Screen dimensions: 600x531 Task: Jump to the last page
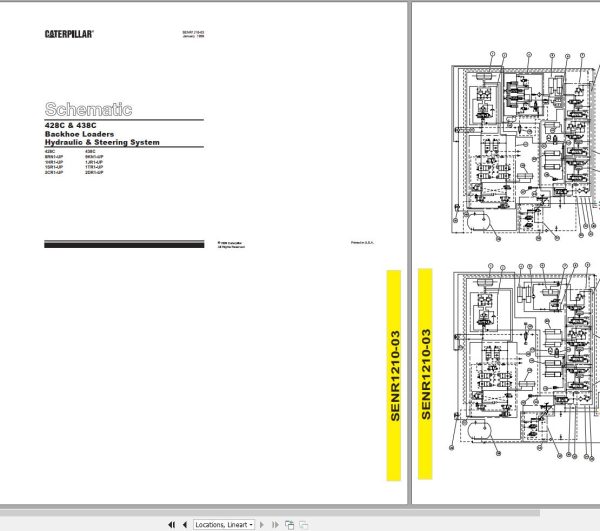tap(275, 524)
